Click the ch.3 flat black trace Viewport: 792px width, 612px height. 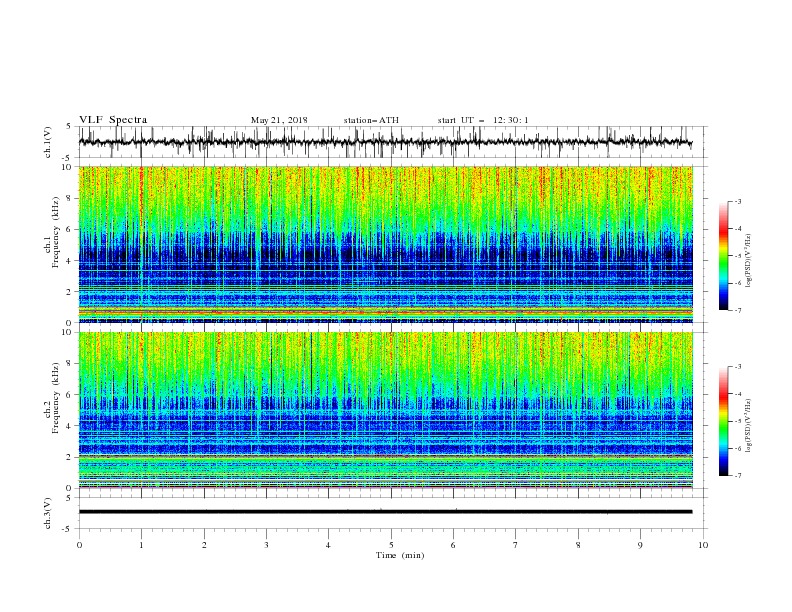tap(386, 512)
